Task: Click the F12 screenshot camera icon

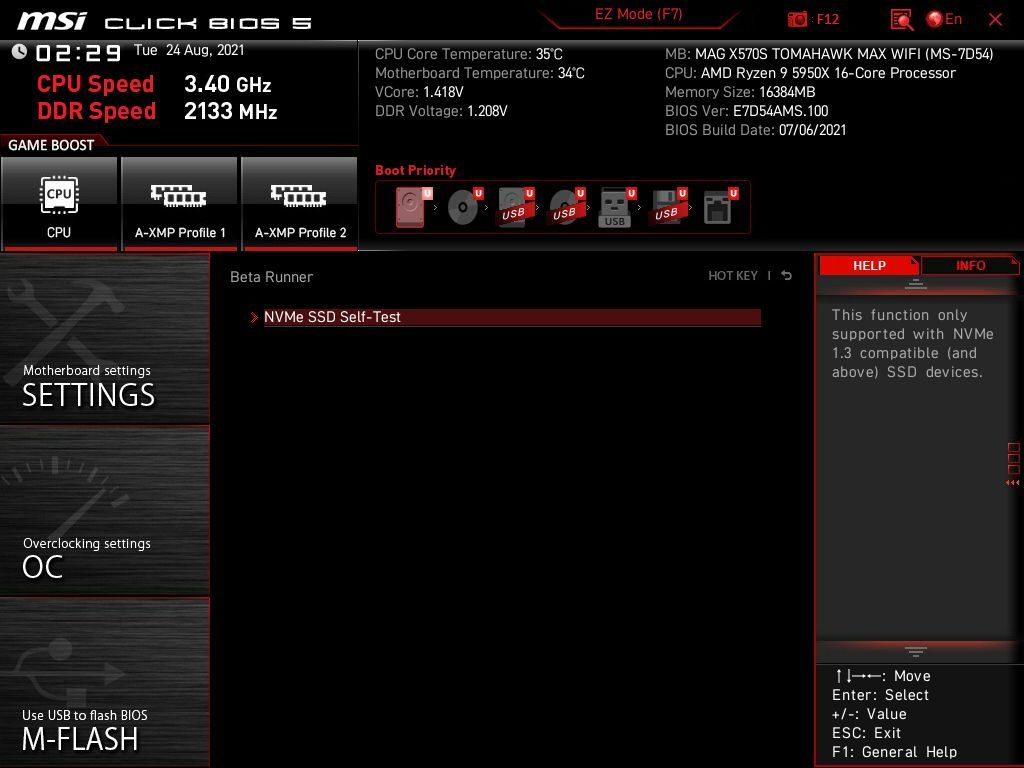Action: [797, 20]
